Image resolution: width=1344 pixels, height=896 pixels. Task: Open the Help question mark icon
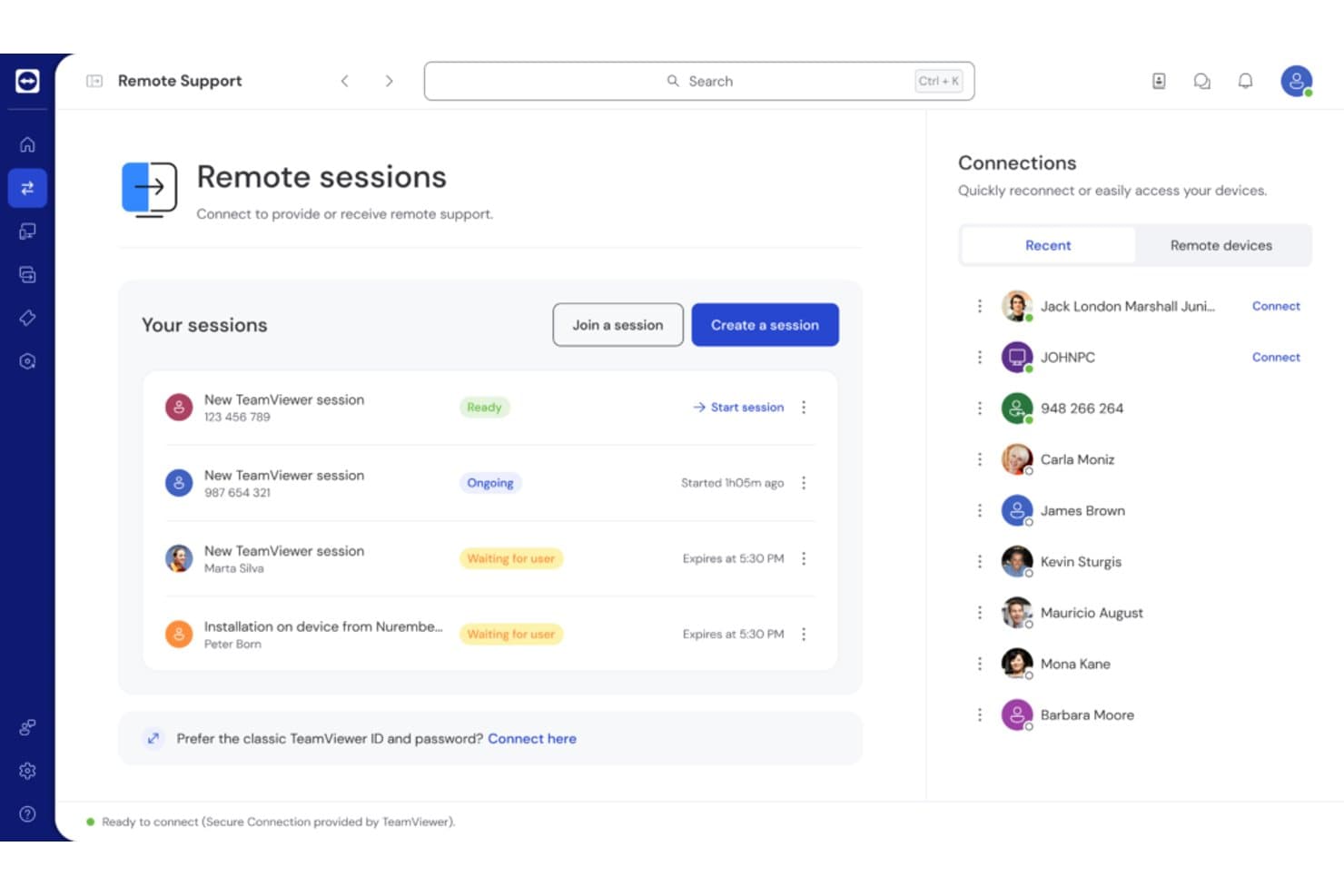[x=27, y=814]
